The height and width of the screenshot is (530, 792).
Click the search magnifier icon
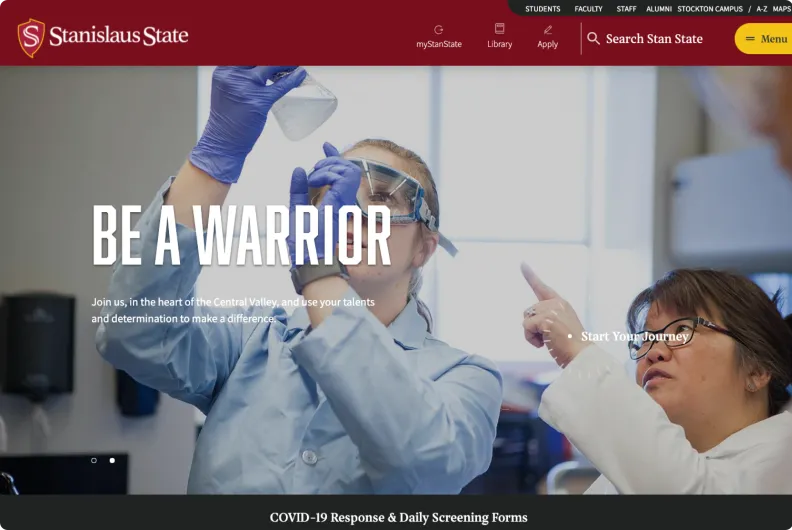pos(593,38)
